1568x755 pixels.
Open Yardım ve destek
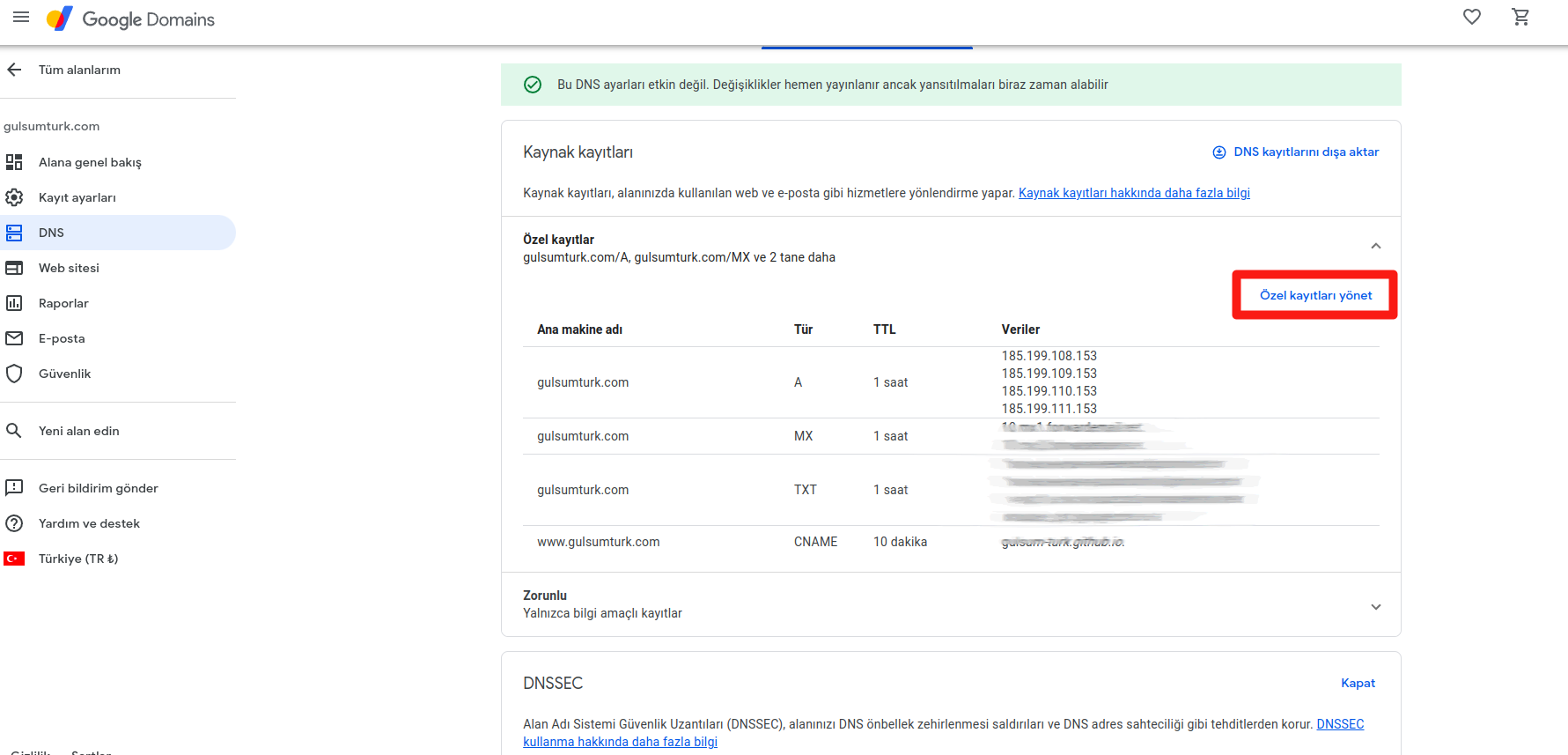(89, 523)
